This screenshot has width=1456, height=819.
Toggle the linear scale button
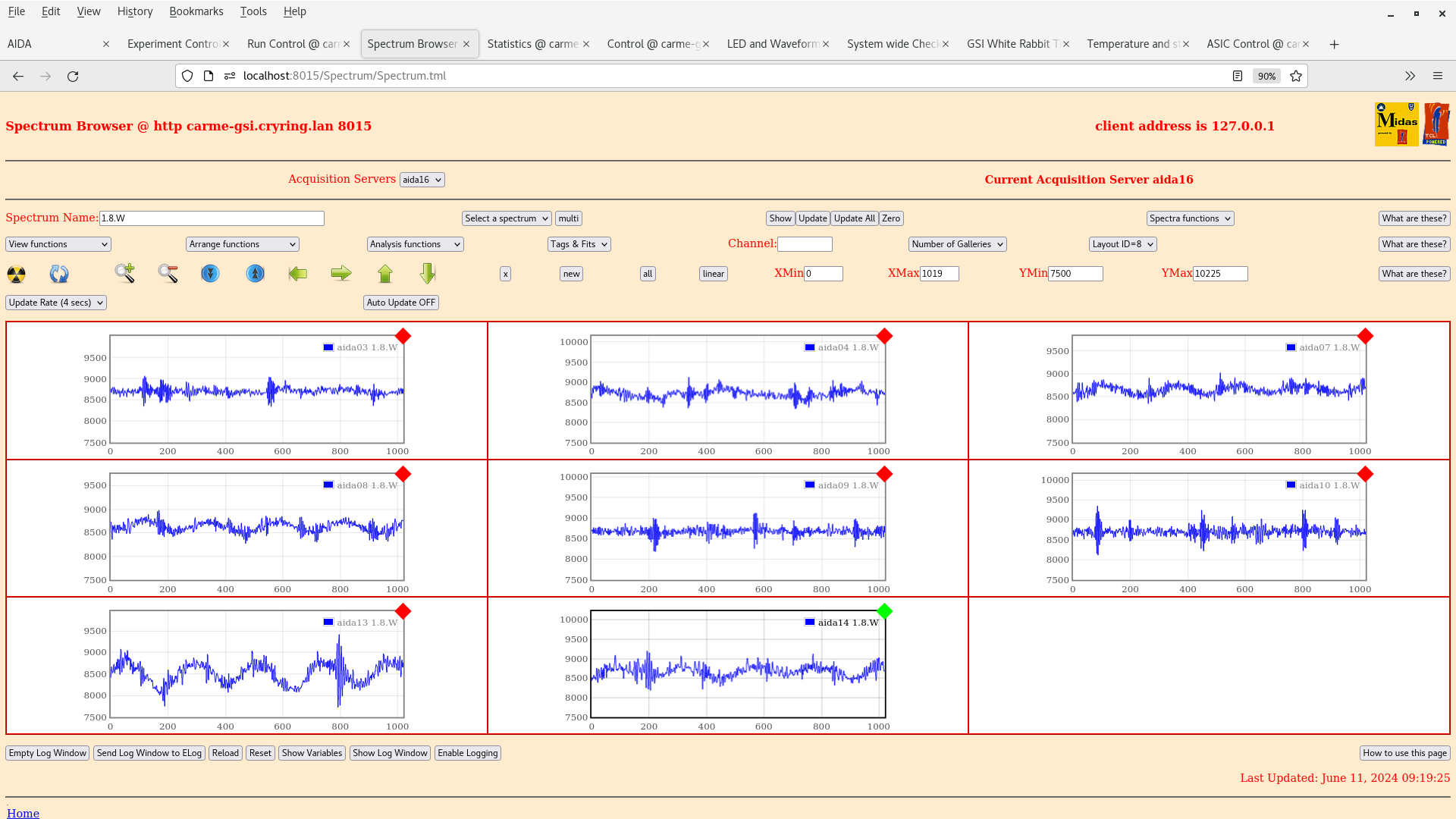point(713,274)
